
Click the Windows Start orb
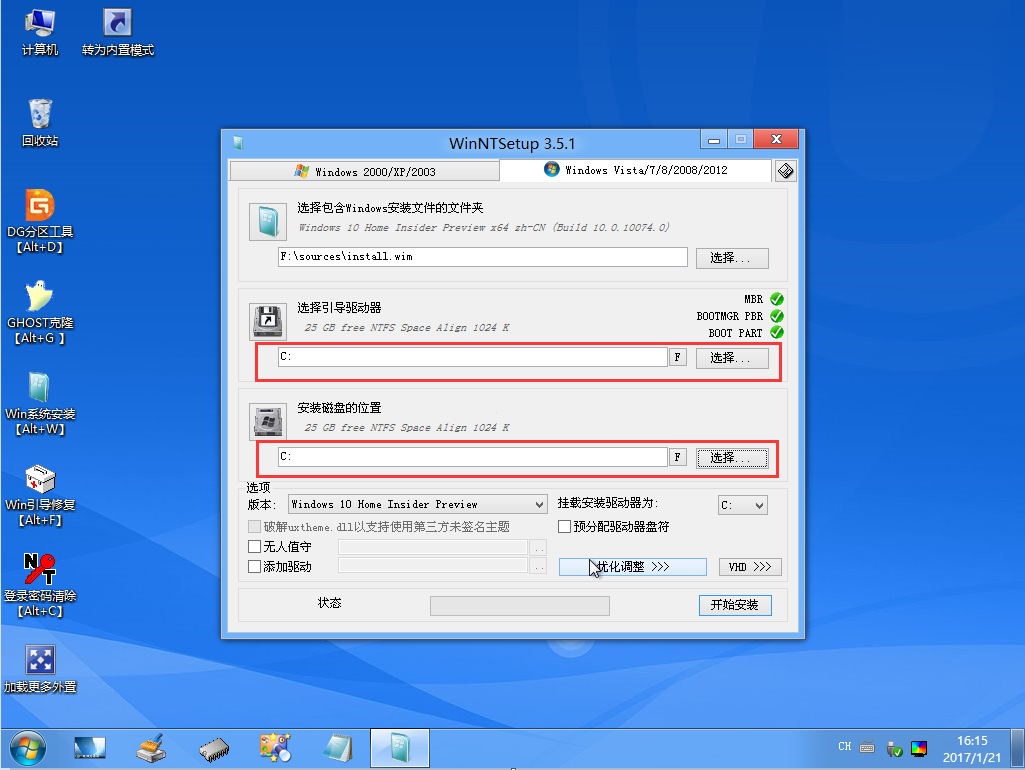coord(28,748)
